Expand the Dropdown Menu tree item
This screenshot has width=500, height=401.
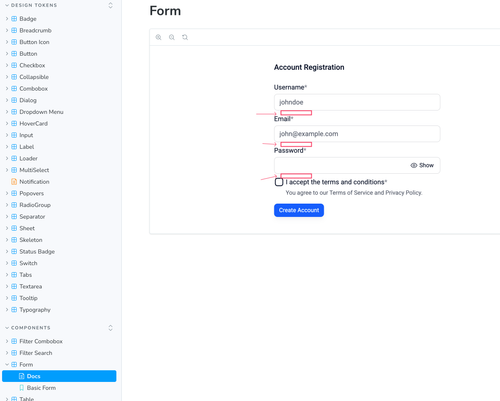pos(7,112)
